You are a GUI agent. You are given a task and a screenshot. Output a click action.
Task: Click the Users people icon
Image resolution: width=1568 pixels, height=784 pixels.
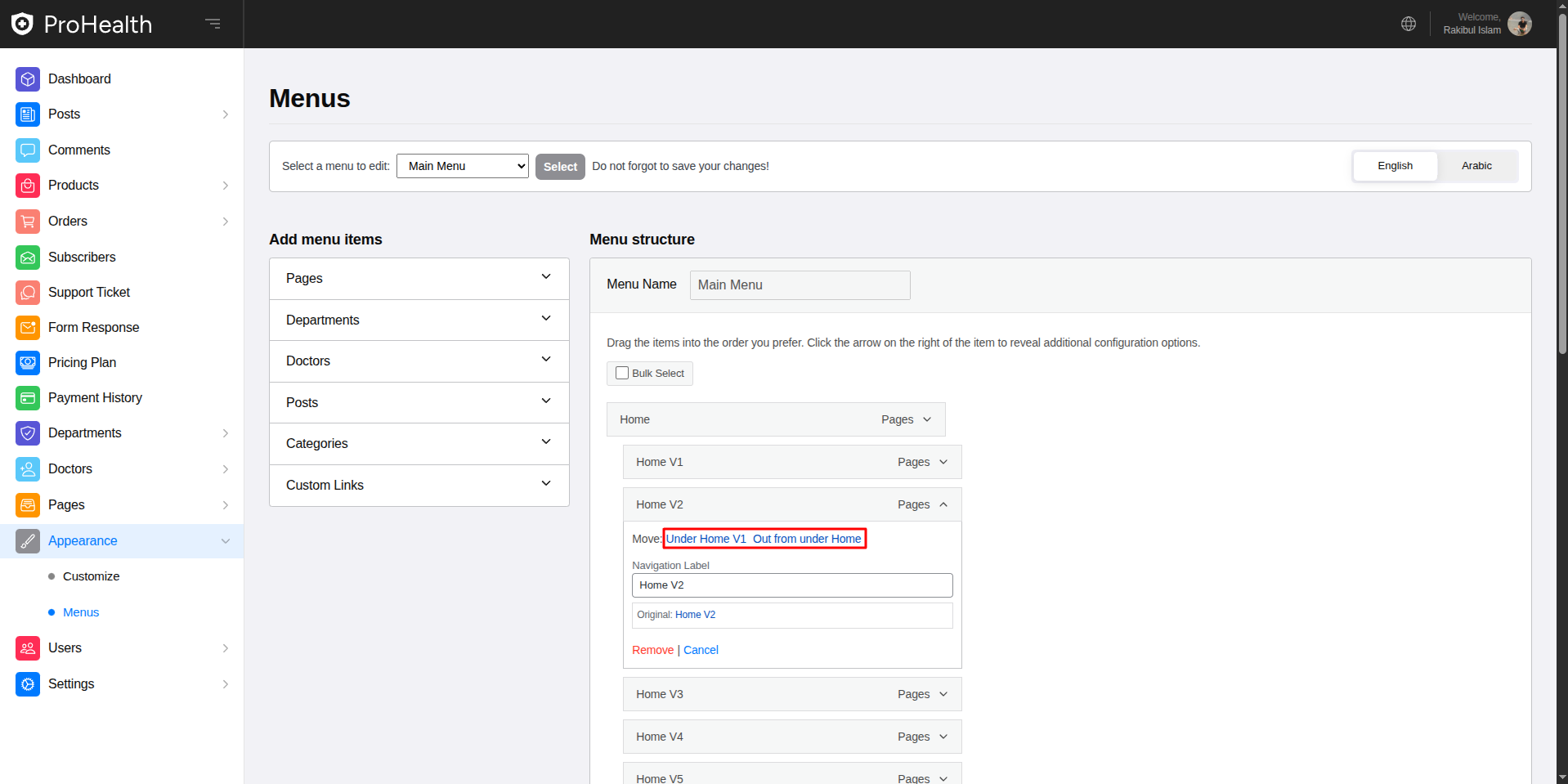coord(28,648)
